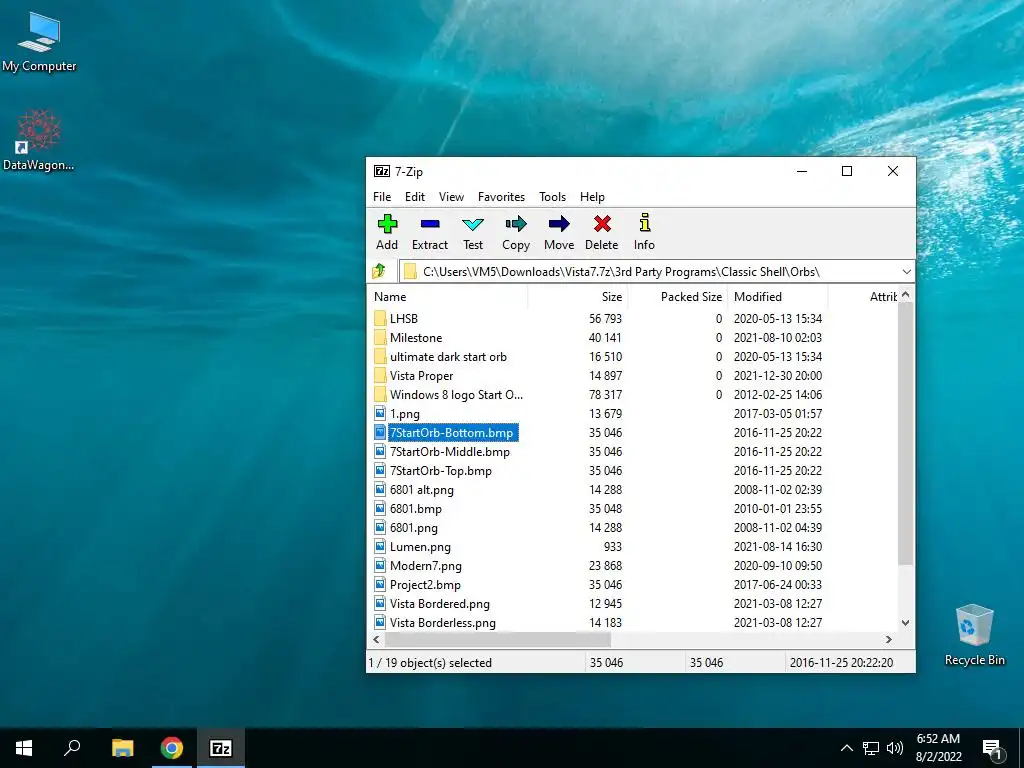
Task: Click the address path field
Action: pyautogui.click(x=656, y=272)
